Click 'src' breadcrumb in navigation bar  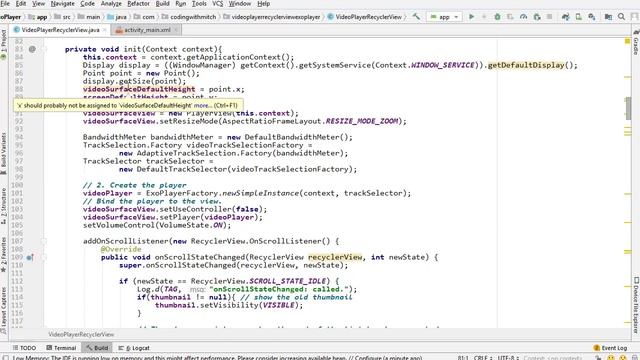click(x=62, y=17)
